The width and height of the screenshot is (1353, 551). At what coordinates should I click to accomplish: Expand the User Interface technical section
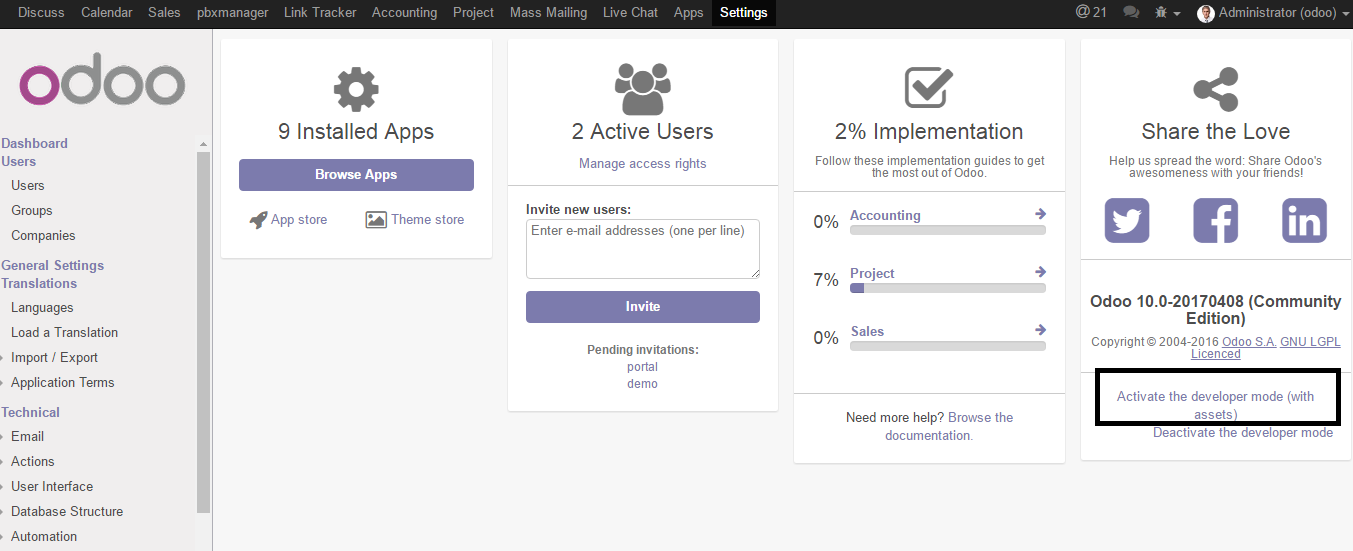pos(52,487)
